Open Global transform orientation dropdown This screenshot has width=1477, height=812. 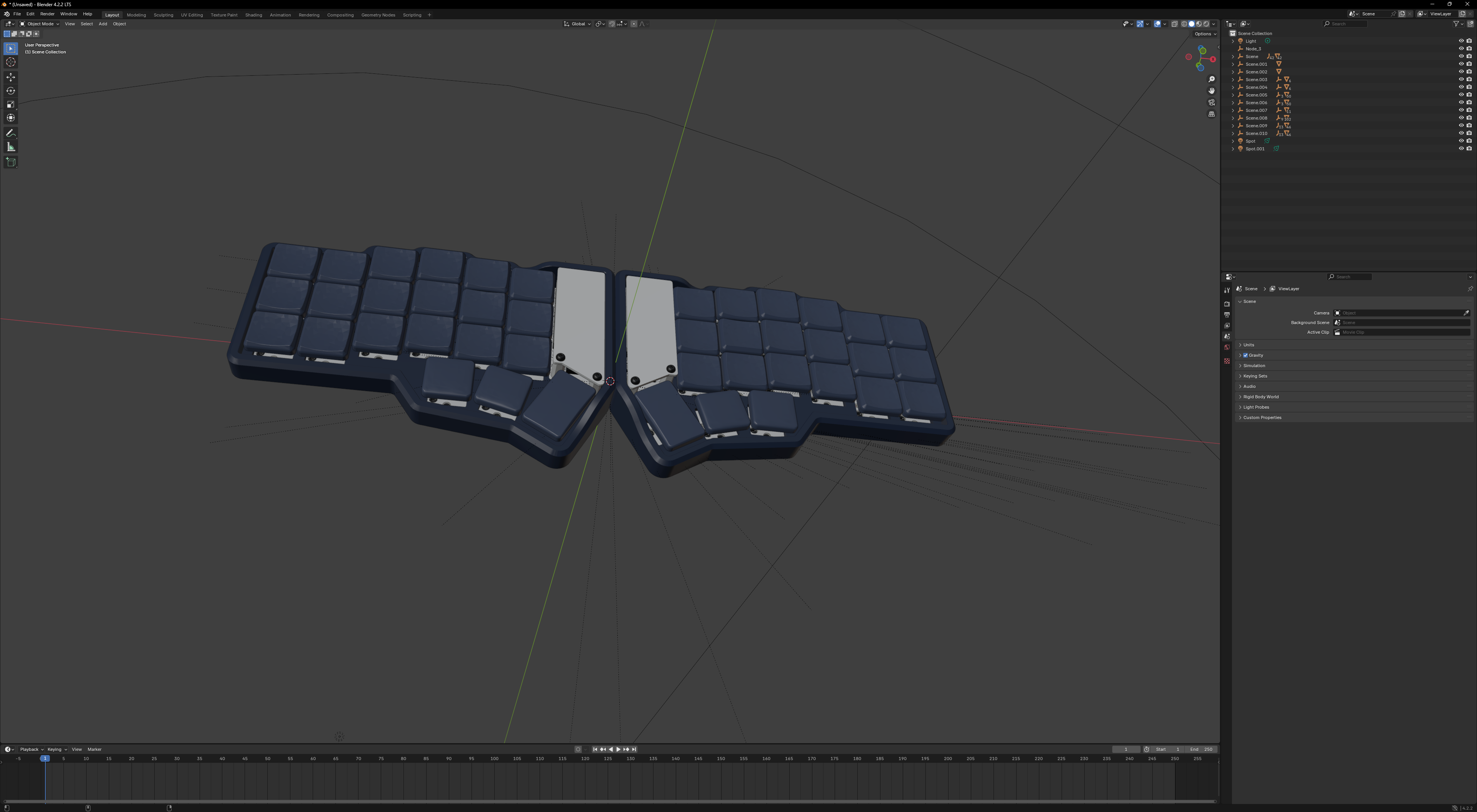point(577,24)
